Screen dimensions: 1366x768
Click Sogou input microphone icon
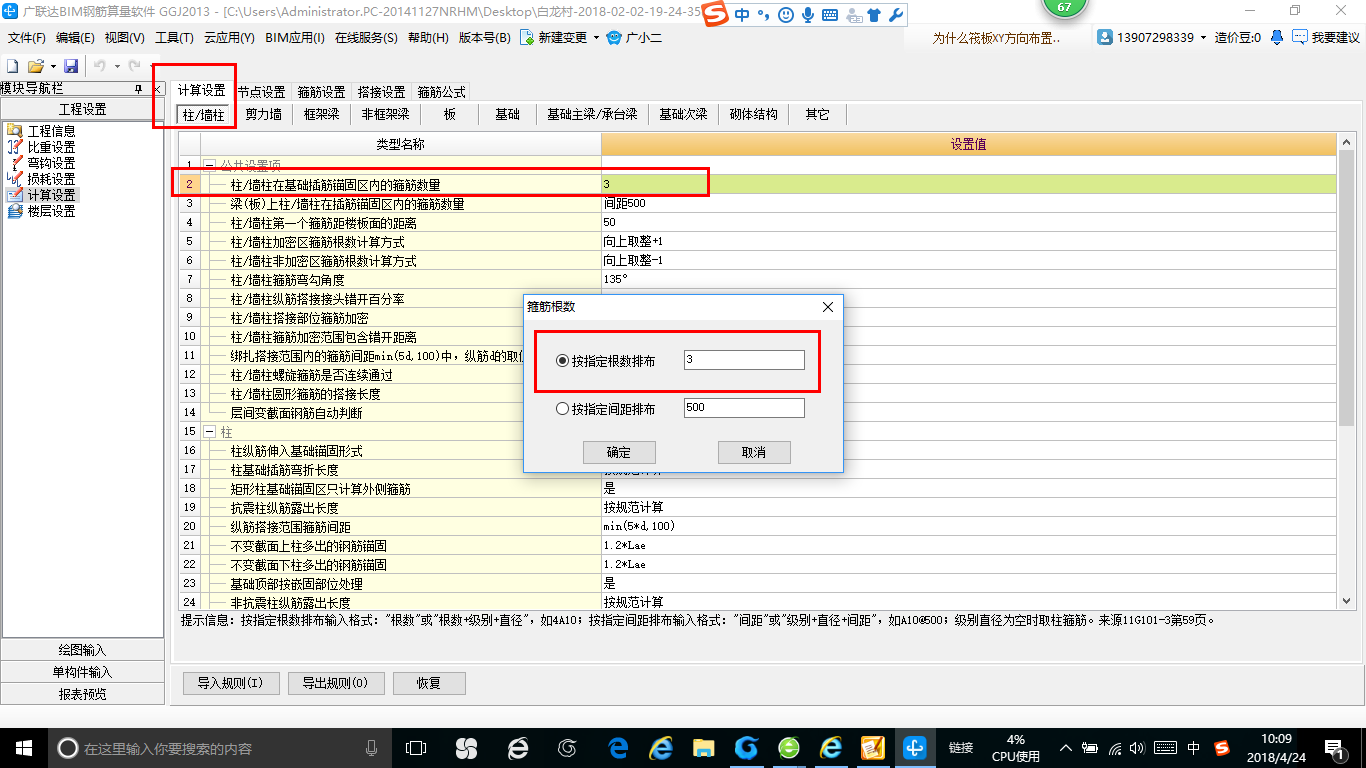pyautogui.click(x=808, y=15)
